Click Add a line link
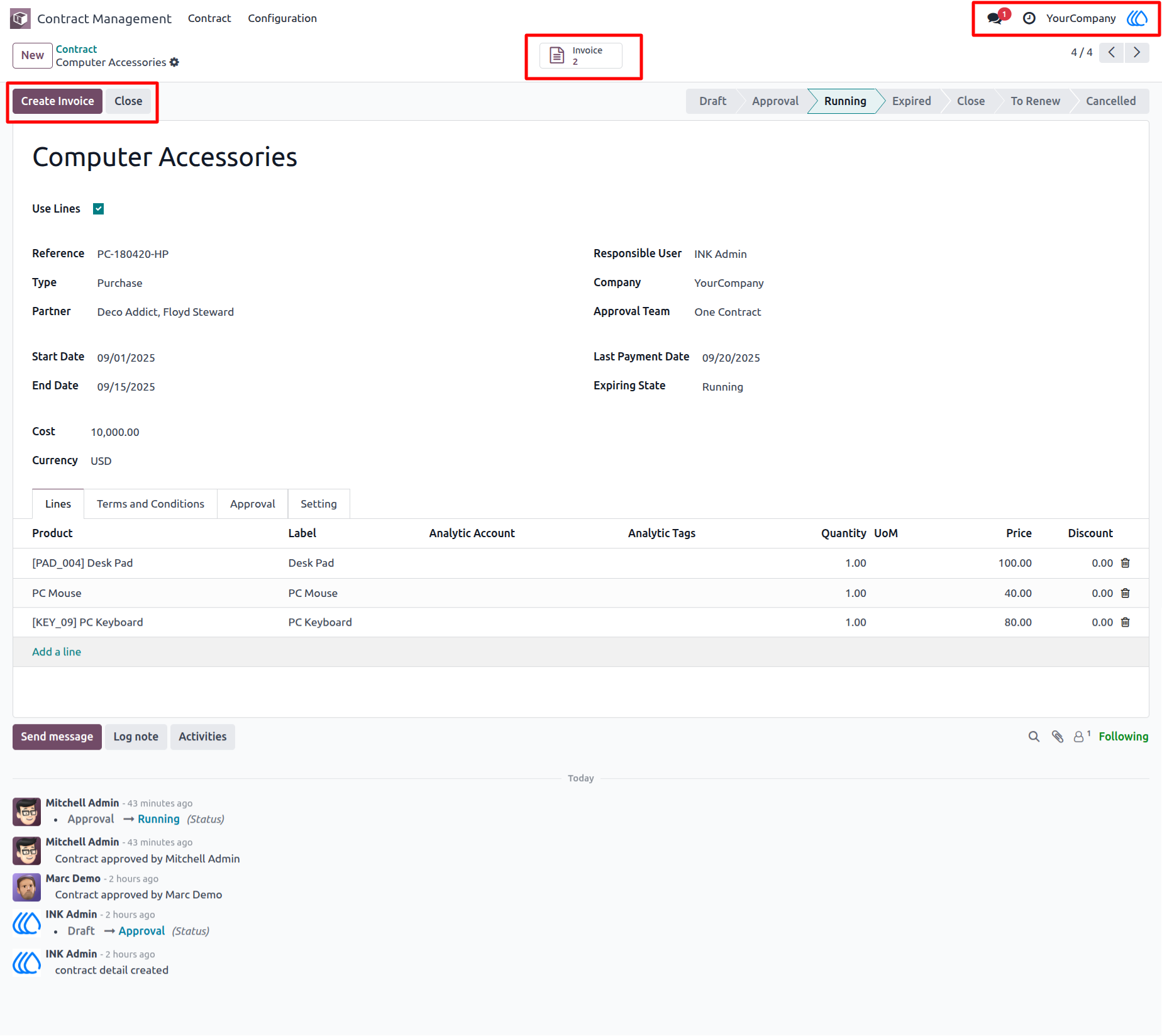 click(57, 652)
